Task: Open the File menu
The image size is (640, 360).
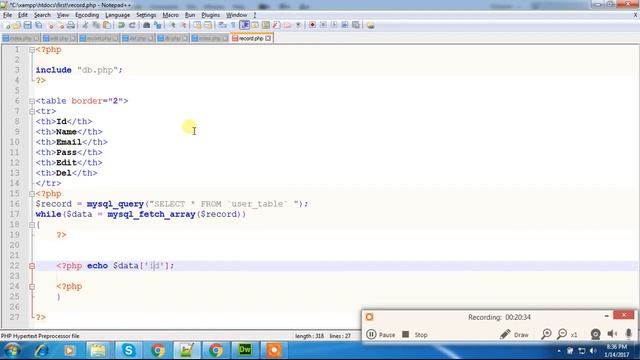Action: coord(7,15)
